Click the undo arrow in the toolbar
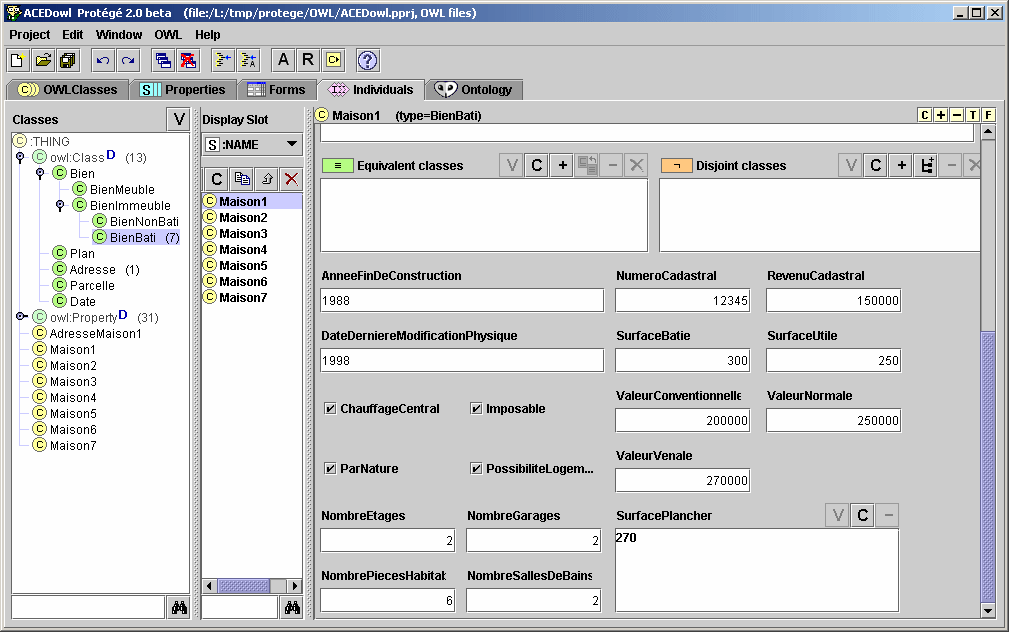Viewport: 1009px width, 632px height. click(102, 61)
